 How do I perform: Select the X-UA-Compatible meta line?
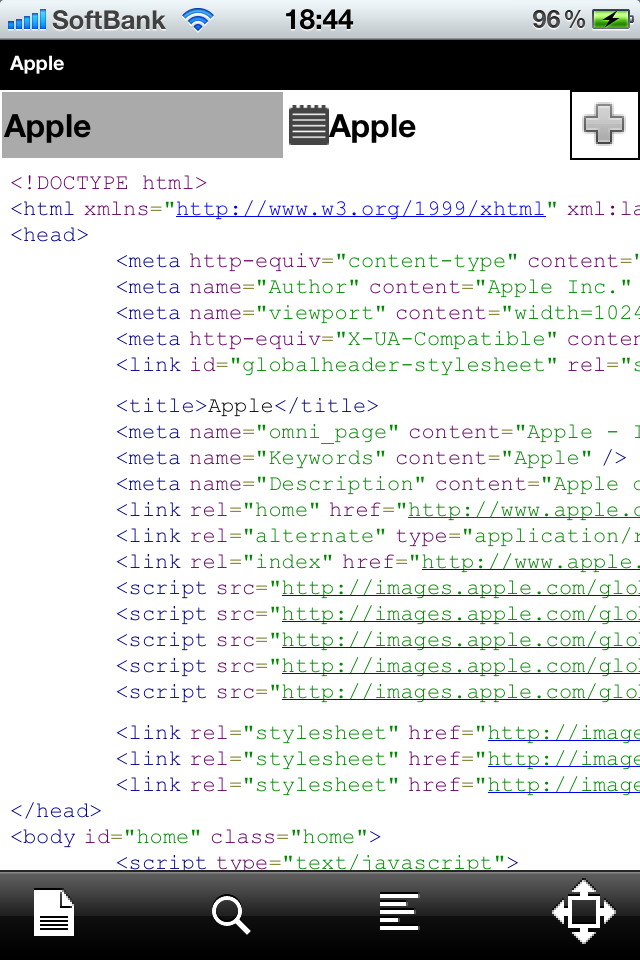(378, 339)
